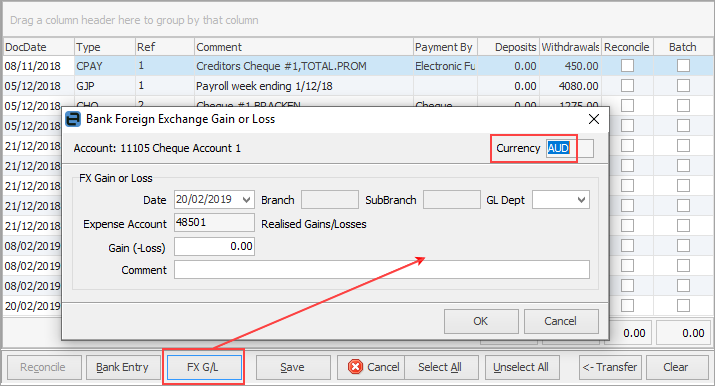Sort by the Deposits column header
The width and height of the screenshot is (715, 386).
[x=508, y=47]
